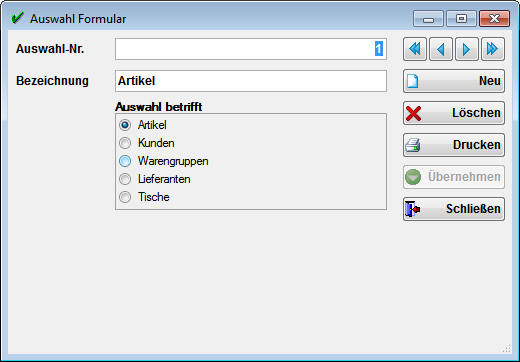This screenshot has width=520, height=362.
Task: Click the Übernehmen button
Action: [454, 177]
